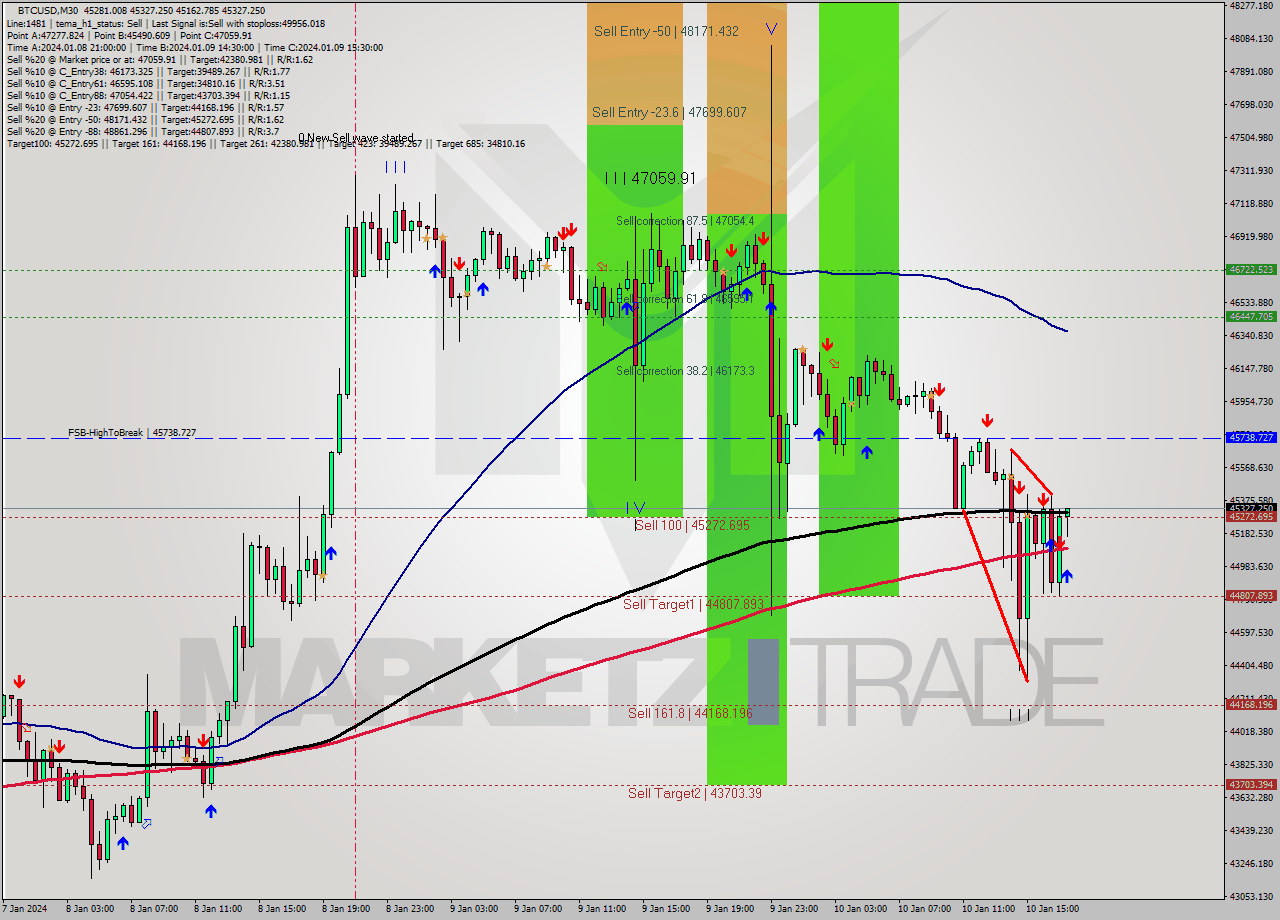
Task: Click the 'Point A:47277.824' info line
Action: (x=129, y=35)
